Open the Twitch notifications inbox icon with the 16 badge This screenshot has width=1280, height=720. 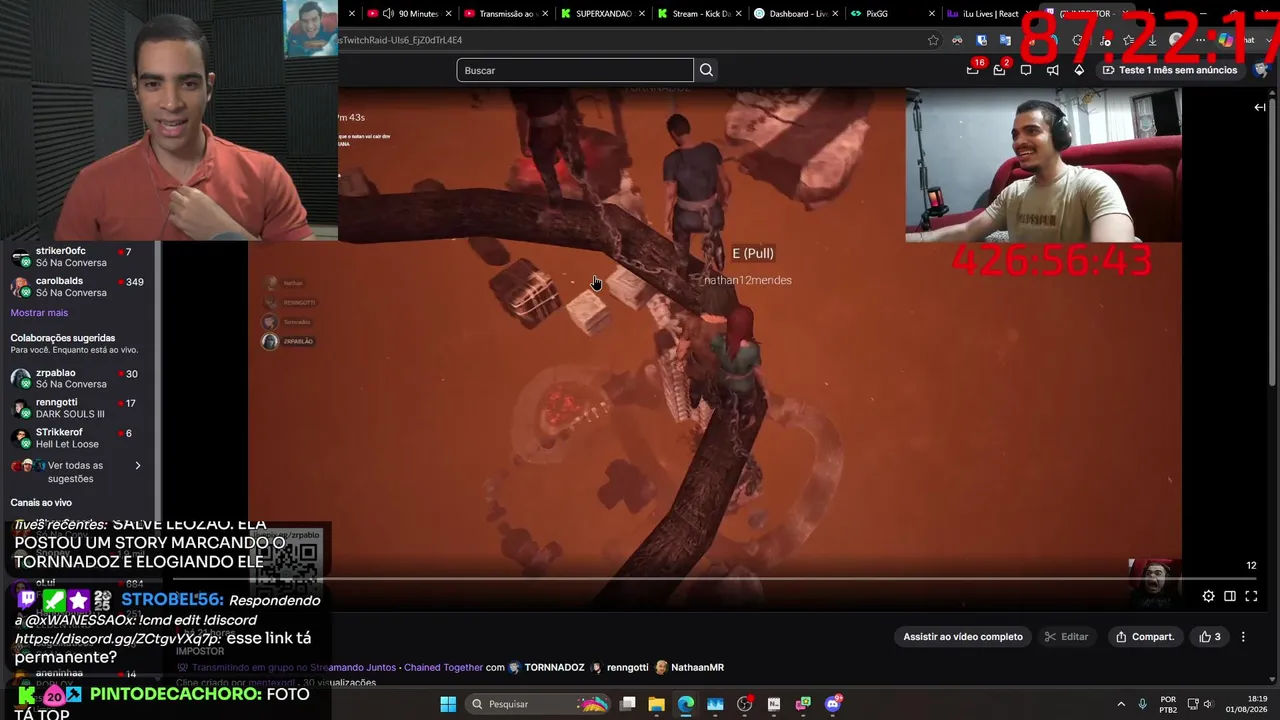(x=973, y=70)
